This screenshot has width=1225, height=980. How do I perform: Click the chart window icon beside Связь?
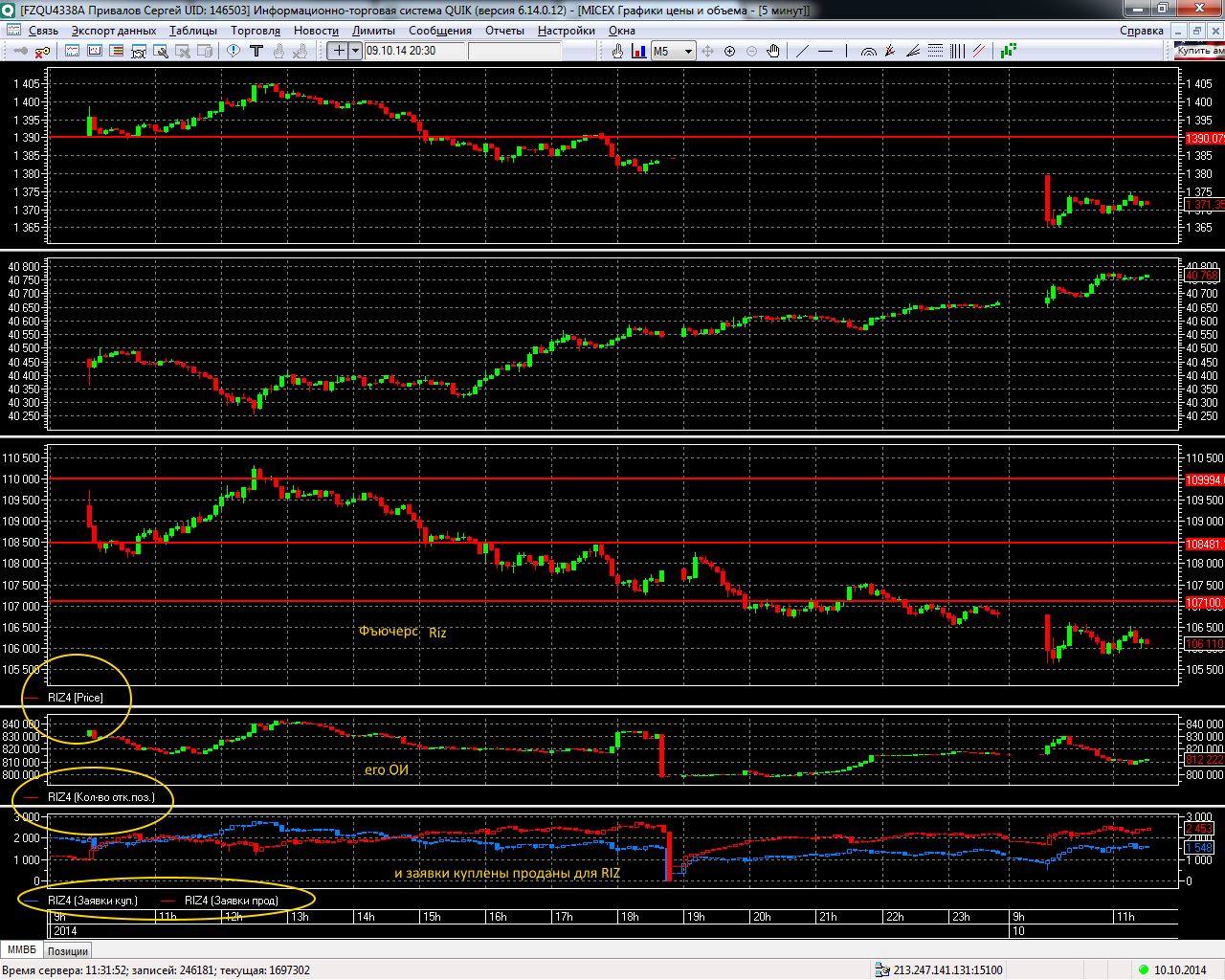pos(13,31)
